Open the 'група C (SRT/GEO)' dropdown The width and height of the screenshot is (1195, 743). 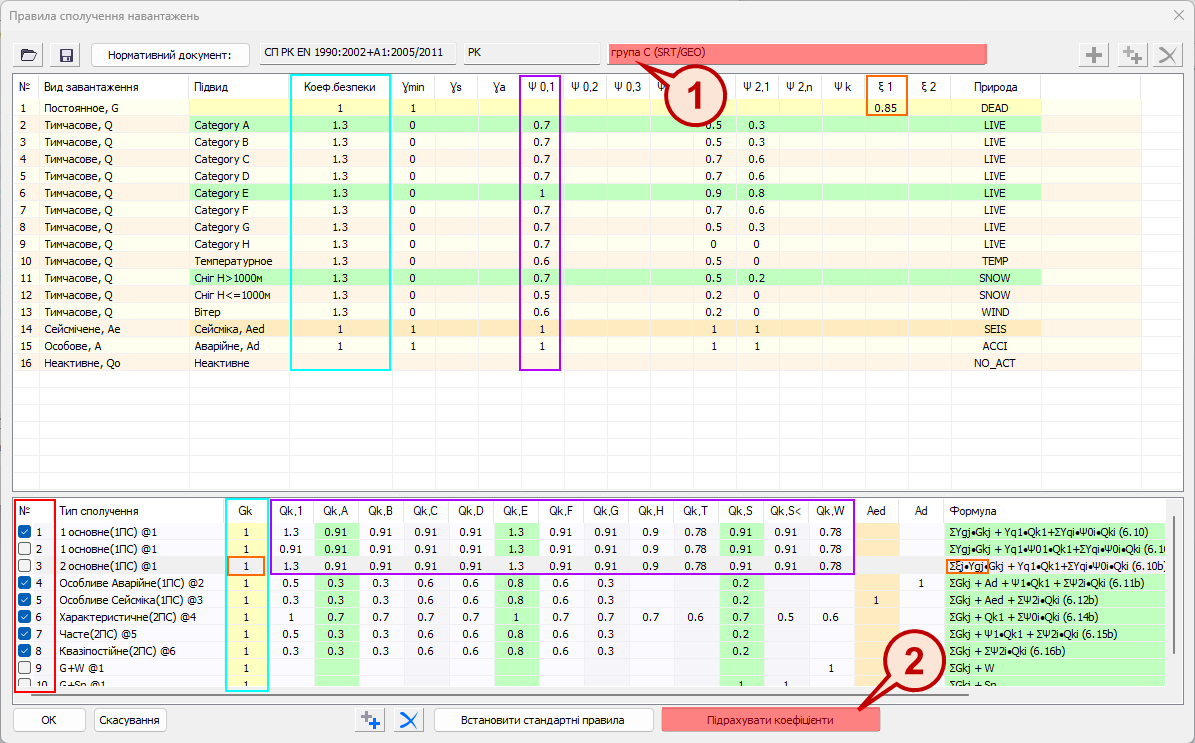click(797, 53)
